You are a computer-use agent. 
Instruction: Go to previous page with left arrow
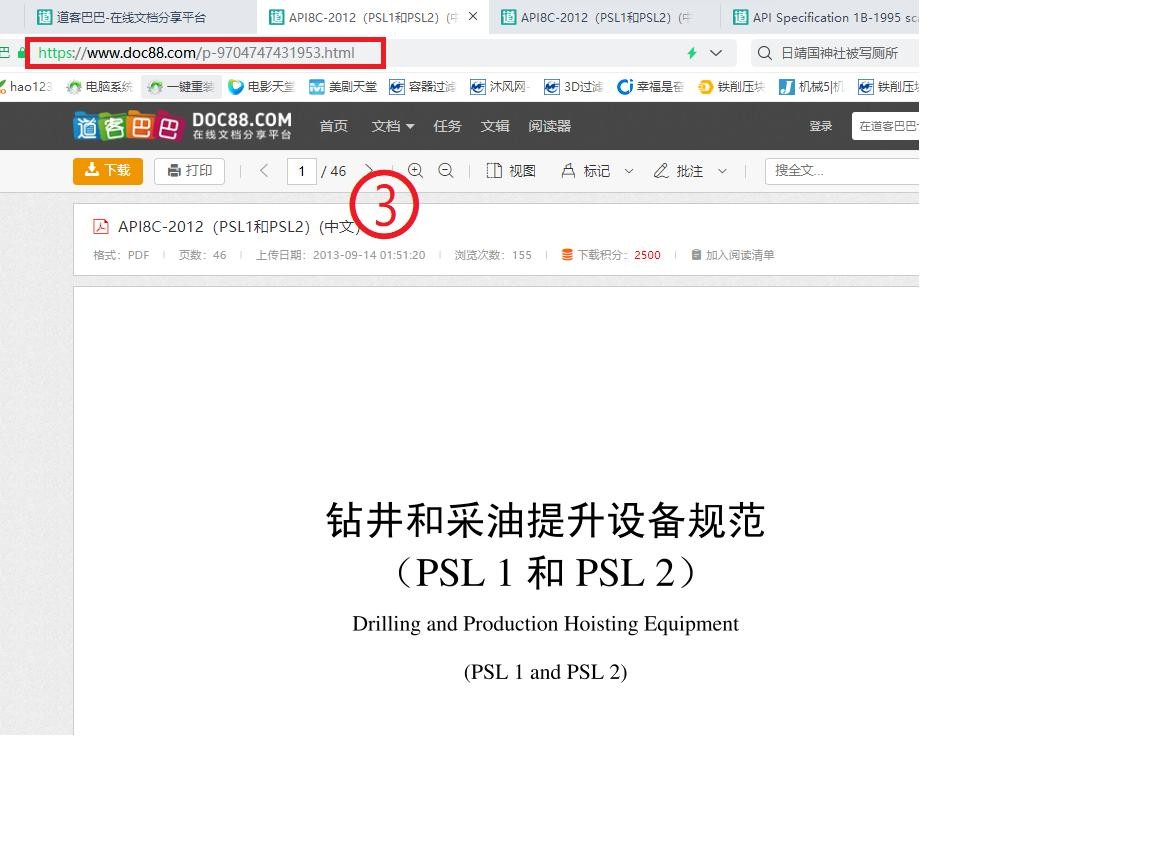264,171
